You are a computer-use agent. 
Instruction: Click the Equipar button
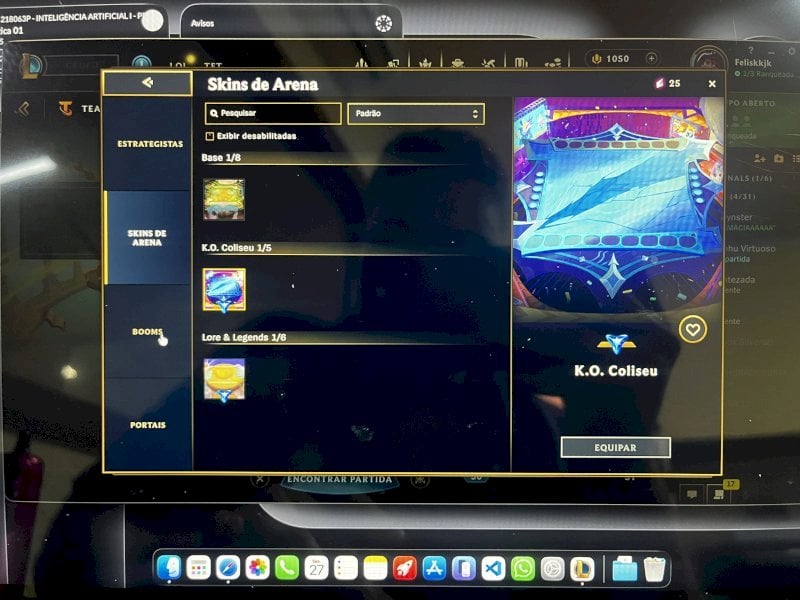coord(615,447)
